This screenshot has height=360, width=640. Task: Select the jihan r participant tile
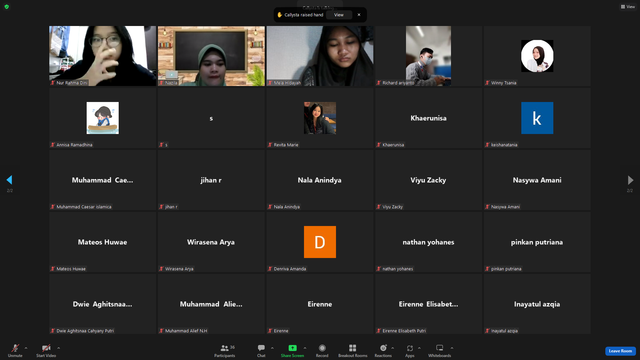(x=211, y=180)
